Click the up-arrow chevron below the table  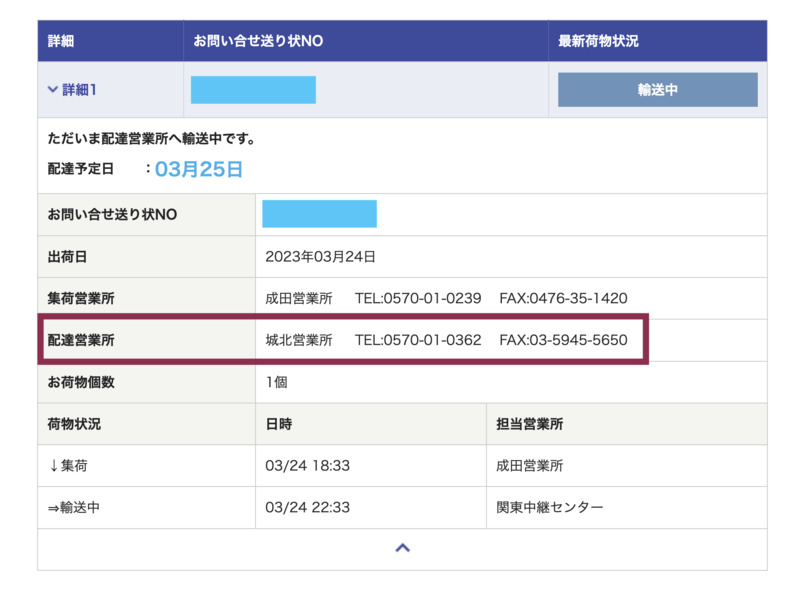(402, 548)
